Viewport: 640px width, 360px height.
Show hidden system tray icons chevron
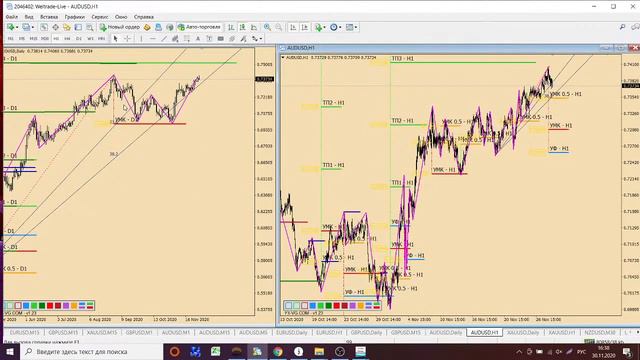pyautogui.click(x=519, y=351)
